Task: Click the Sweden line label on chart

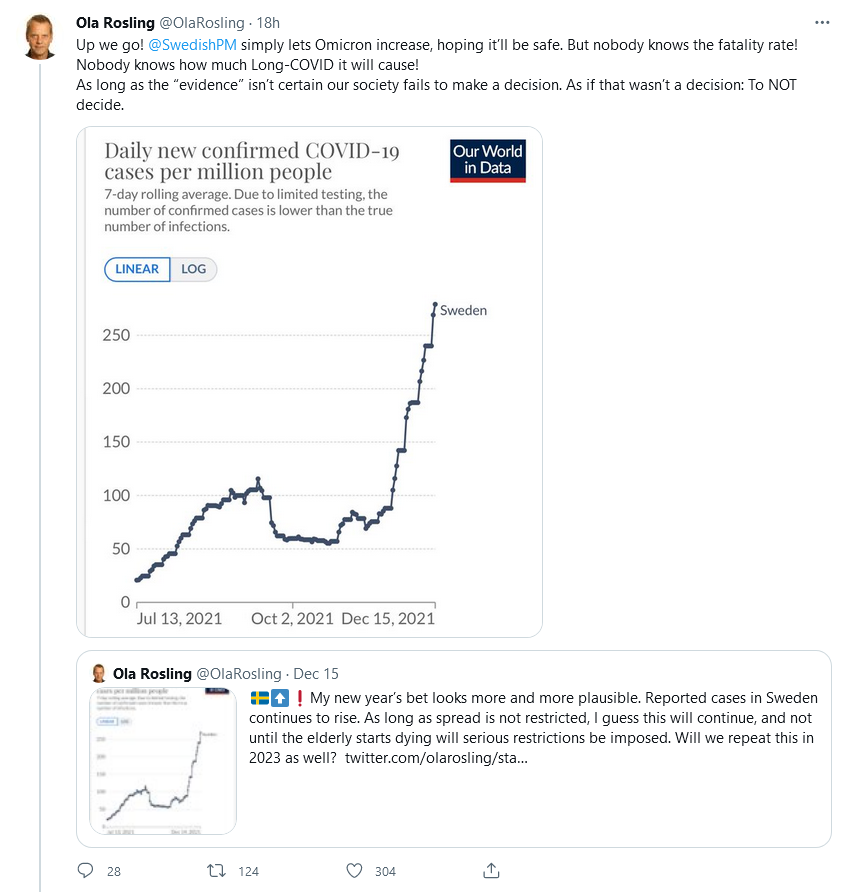Action: coord(463,310)
